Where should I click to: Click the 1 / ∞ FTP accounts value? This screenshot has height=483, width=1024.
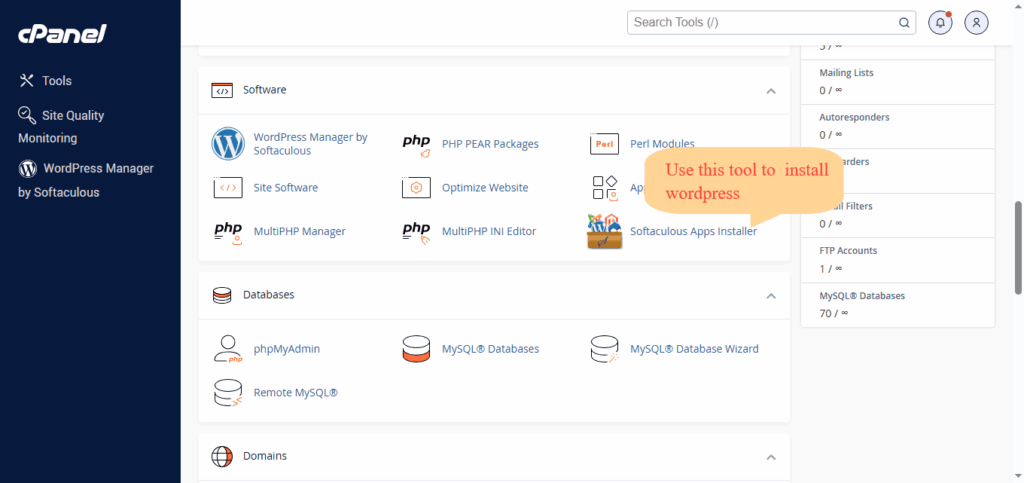(830, 268)
